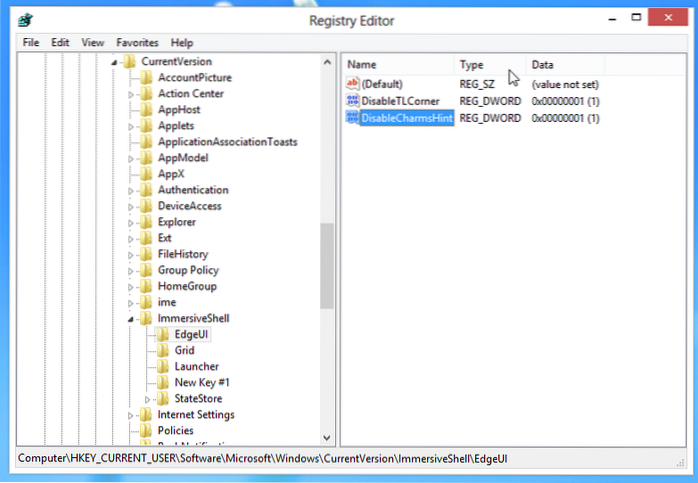Screen dimensions: 698x483
Task: Click the tree pane vertical scrollbar thumb
Action: point(327,265)
